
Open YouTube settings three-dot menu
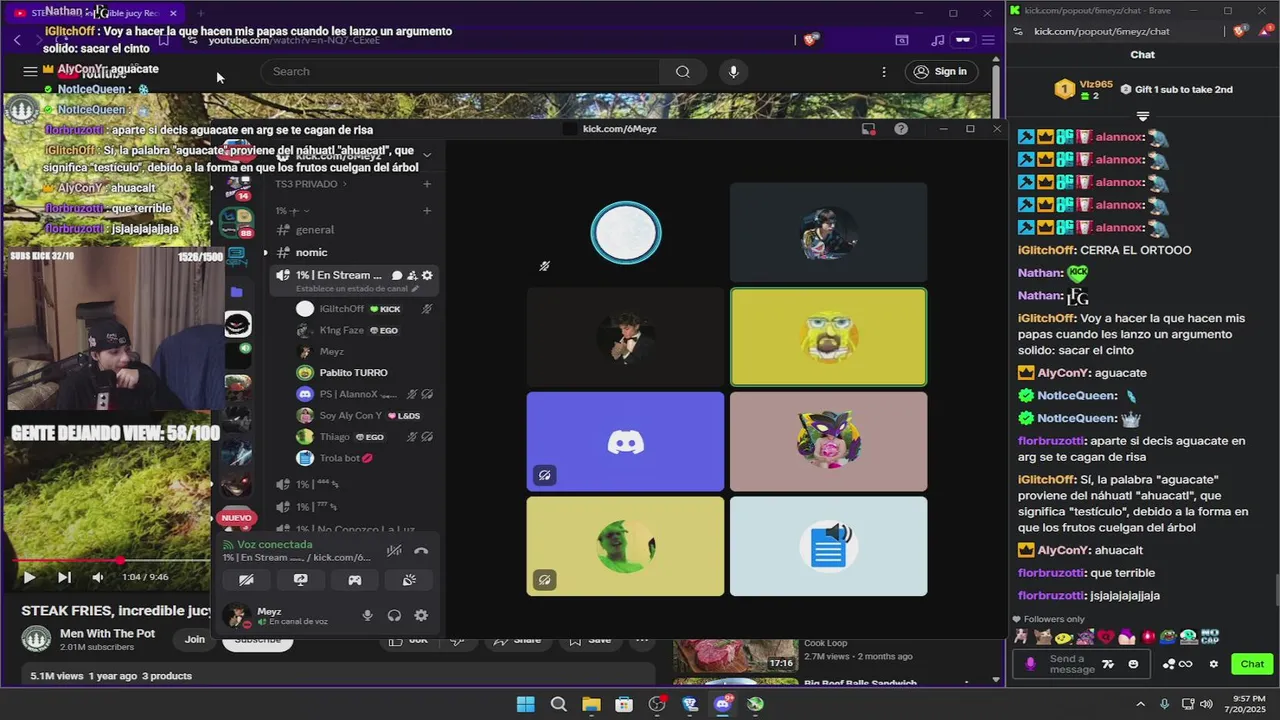point(884,71)
